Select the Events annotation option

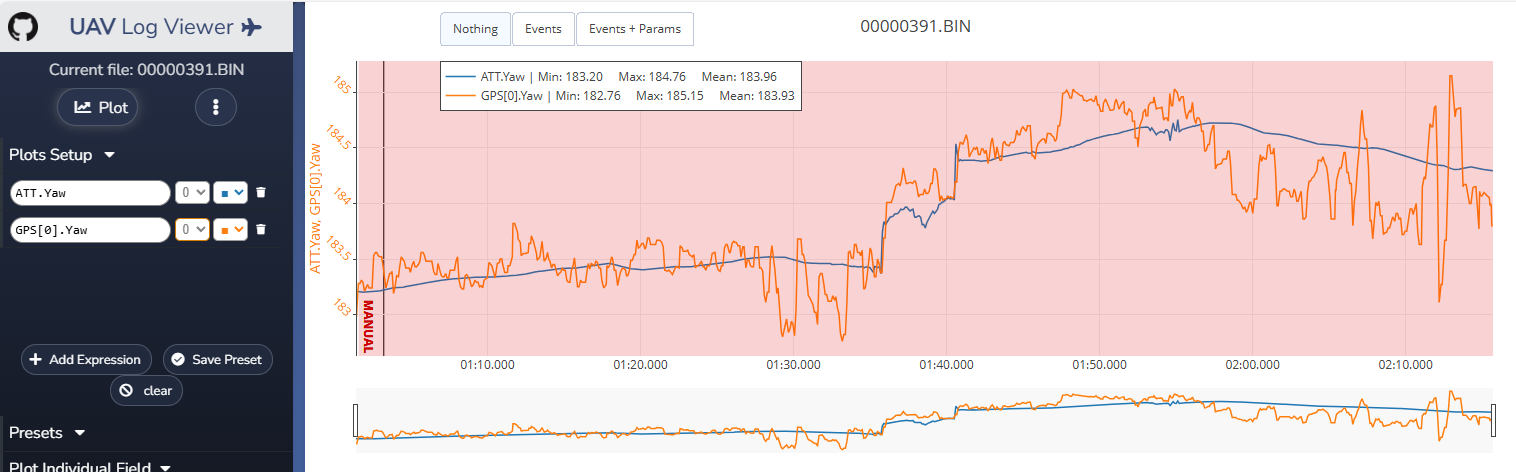[x=543, y=29]
